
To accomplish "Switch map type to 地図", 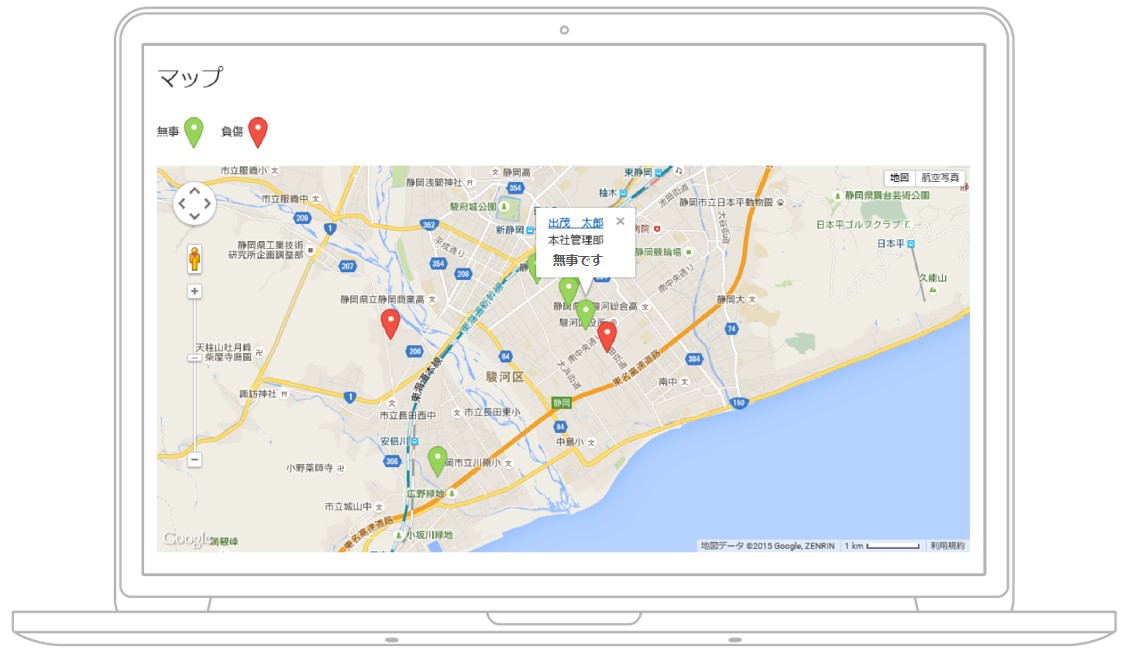I will coord(899,178).
